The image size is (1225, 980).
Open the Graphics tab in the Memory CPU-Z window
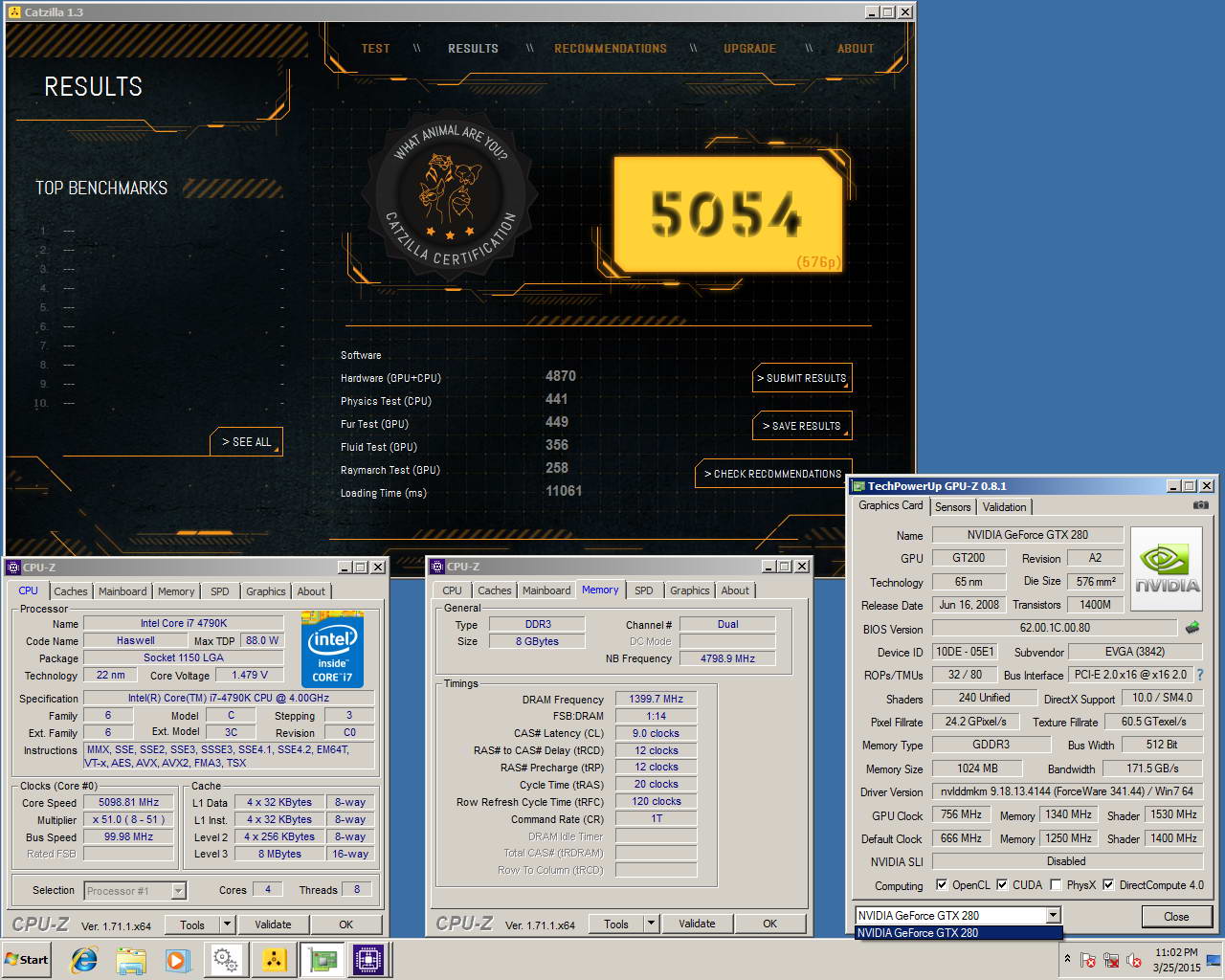click(690, 590)
